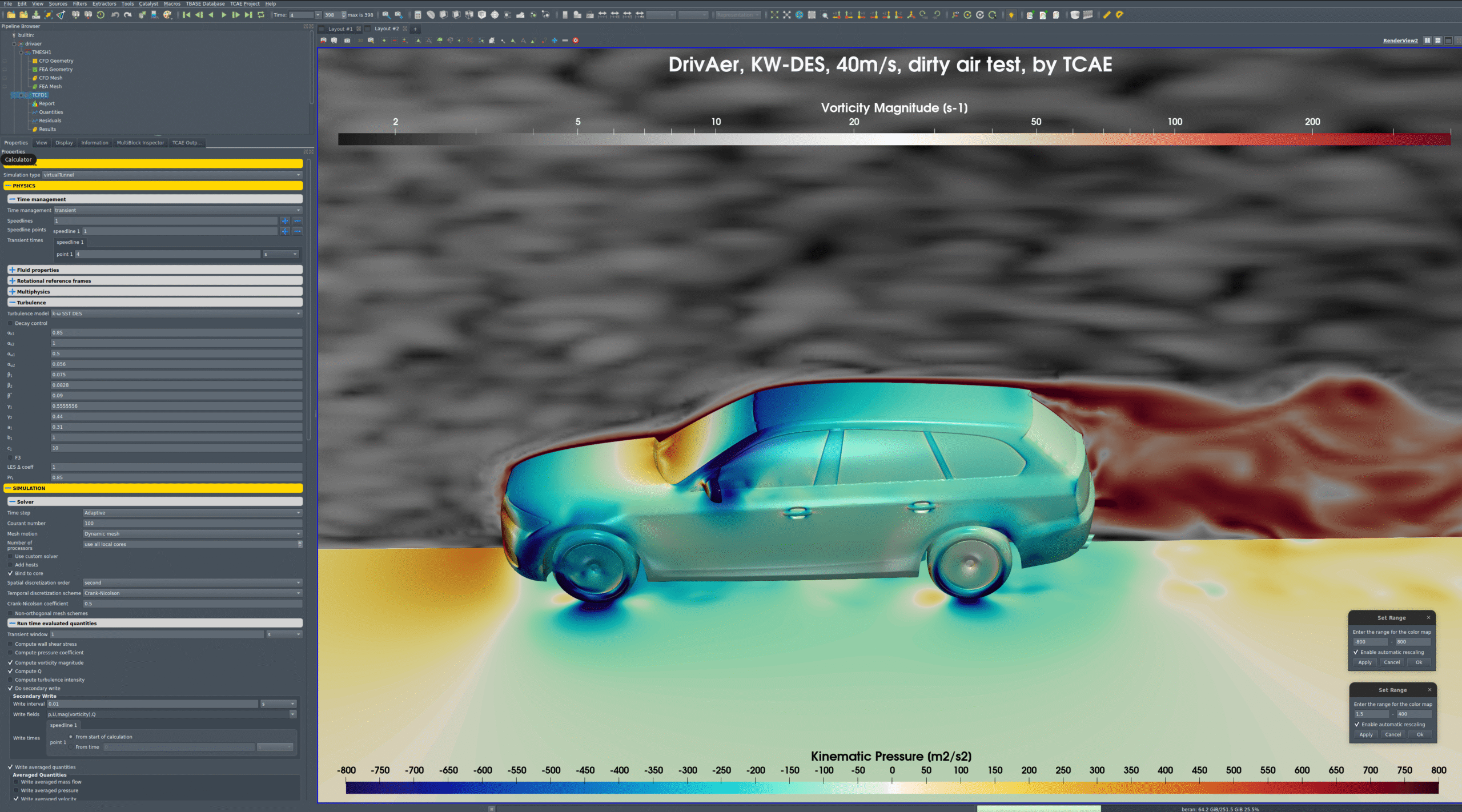Open the Turbulence model dropdown
This screenshot has height=812, width=1462.
[176, 313]
